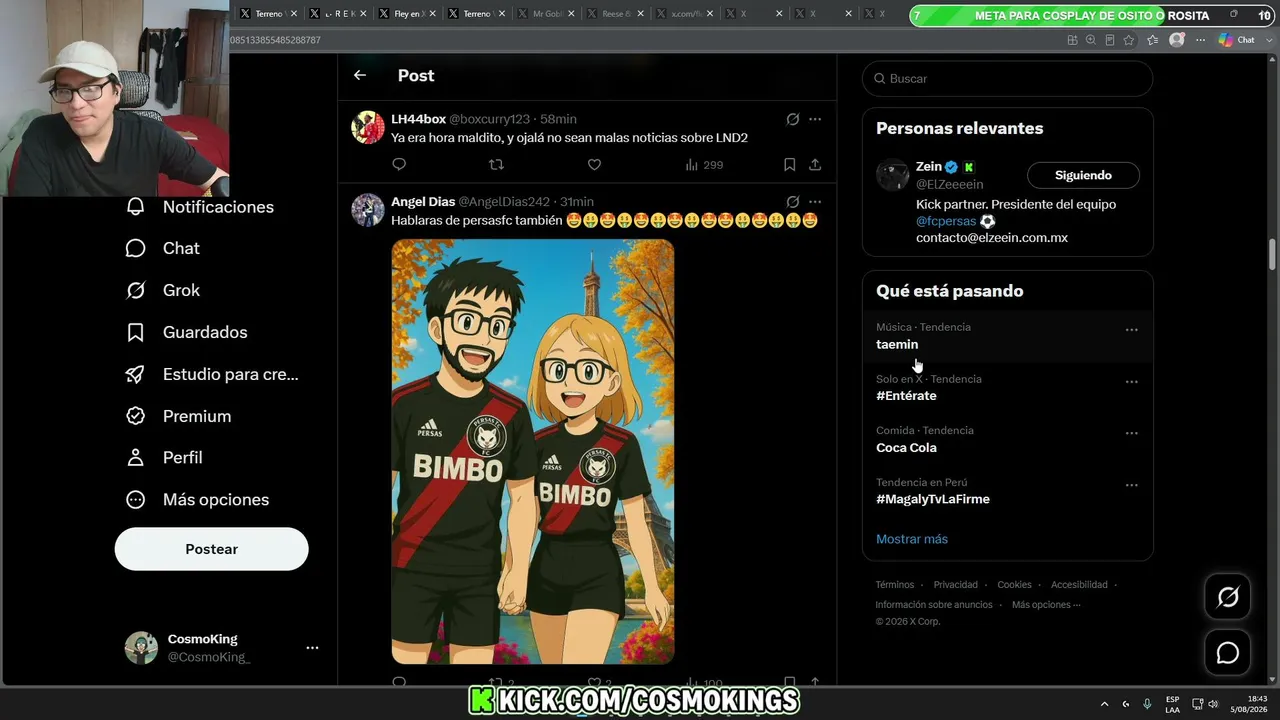The height and width of the screenshot is (720, 1280).
Task: Open the Grok icon in sidebar
Action: 136,290
